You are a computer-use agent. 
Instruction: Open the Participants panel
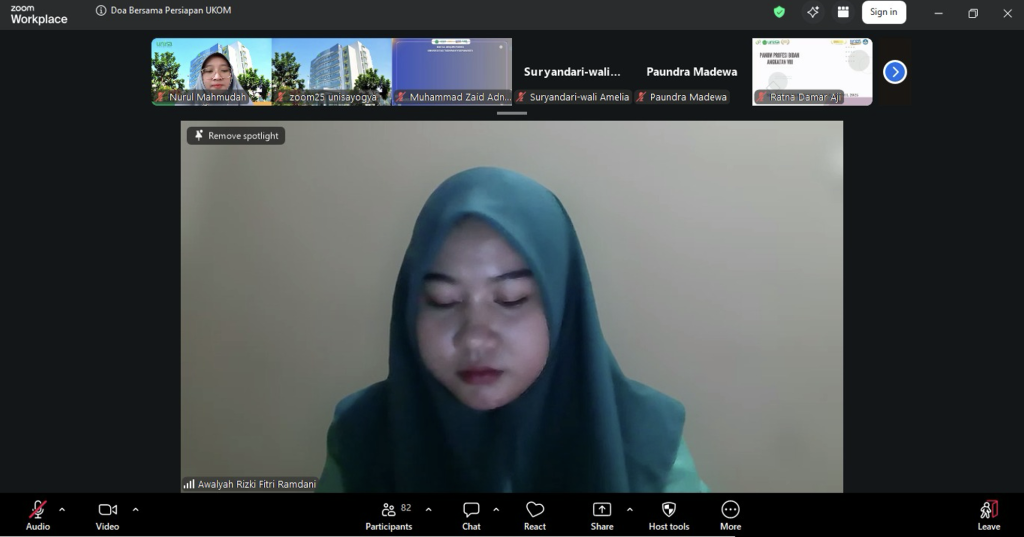coord(388,510)
